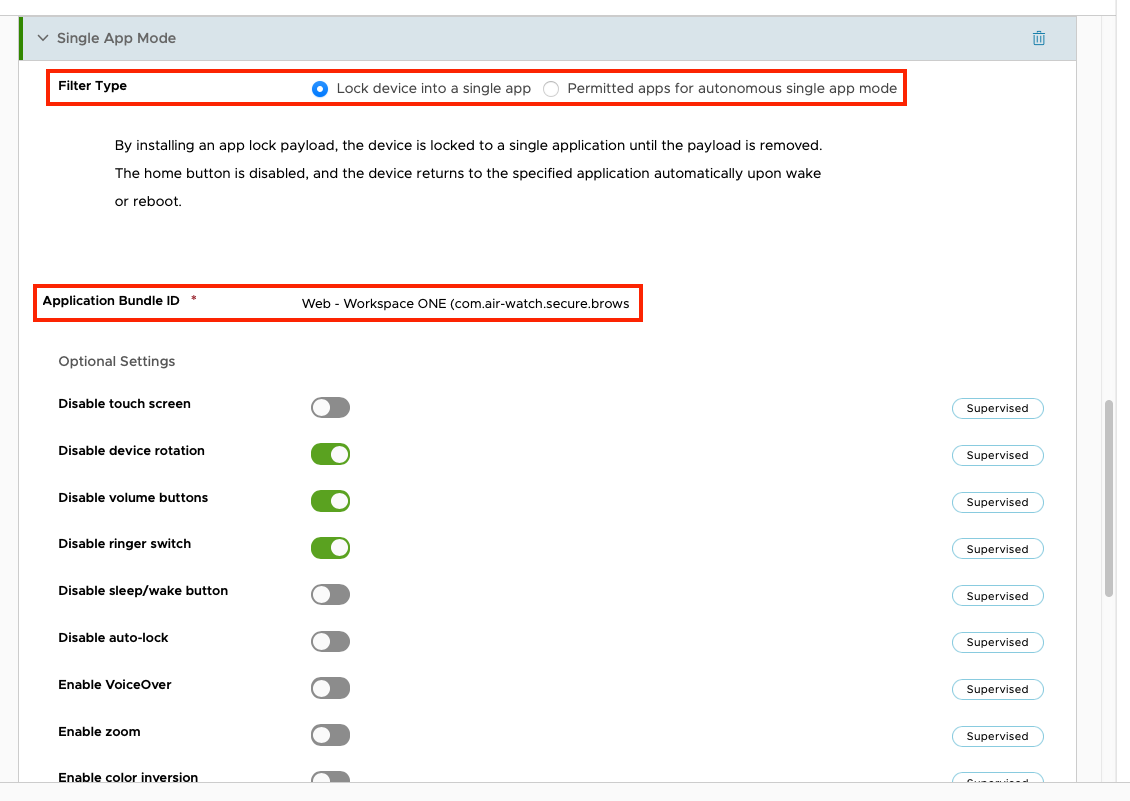Turn off Disable device rotation toggle
1130x801 pixels.
pyautogui.click(x=330, y=455)
